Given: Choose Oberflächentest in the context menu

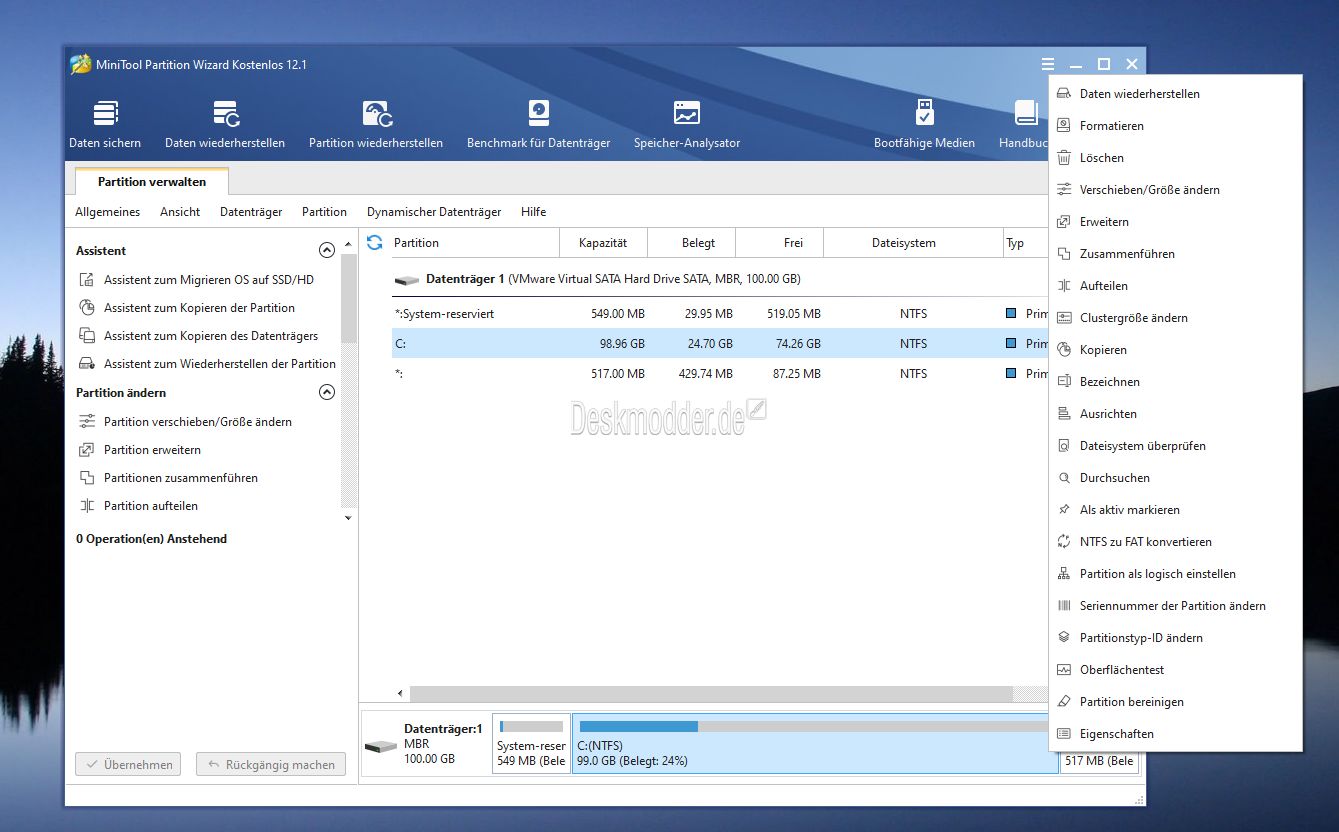Looking at the screenshot, I should 1175,670.
